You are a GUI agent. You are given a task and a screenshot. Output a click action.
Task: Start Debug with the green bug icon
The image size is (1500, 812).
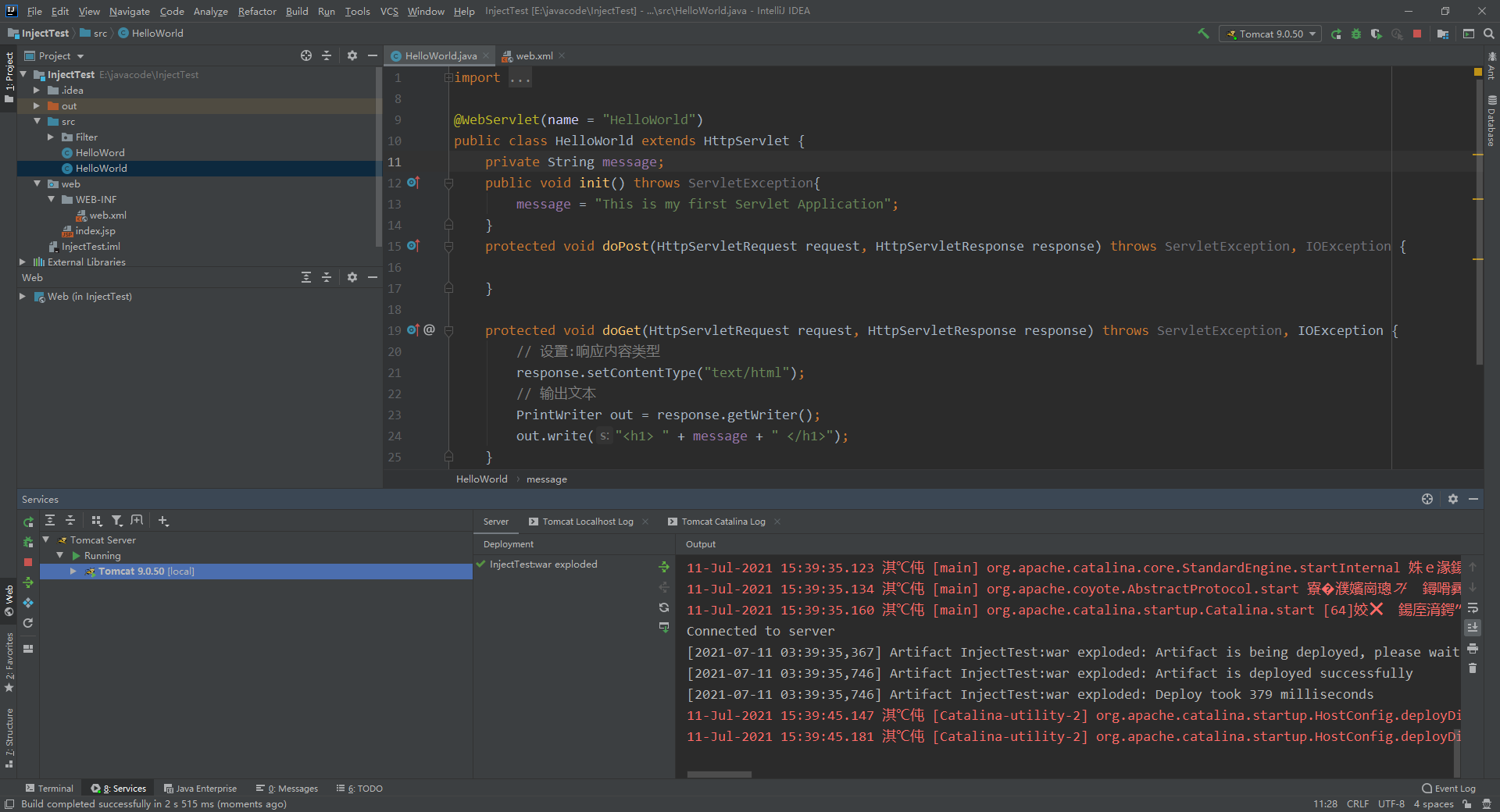[x=1356, y=34]
